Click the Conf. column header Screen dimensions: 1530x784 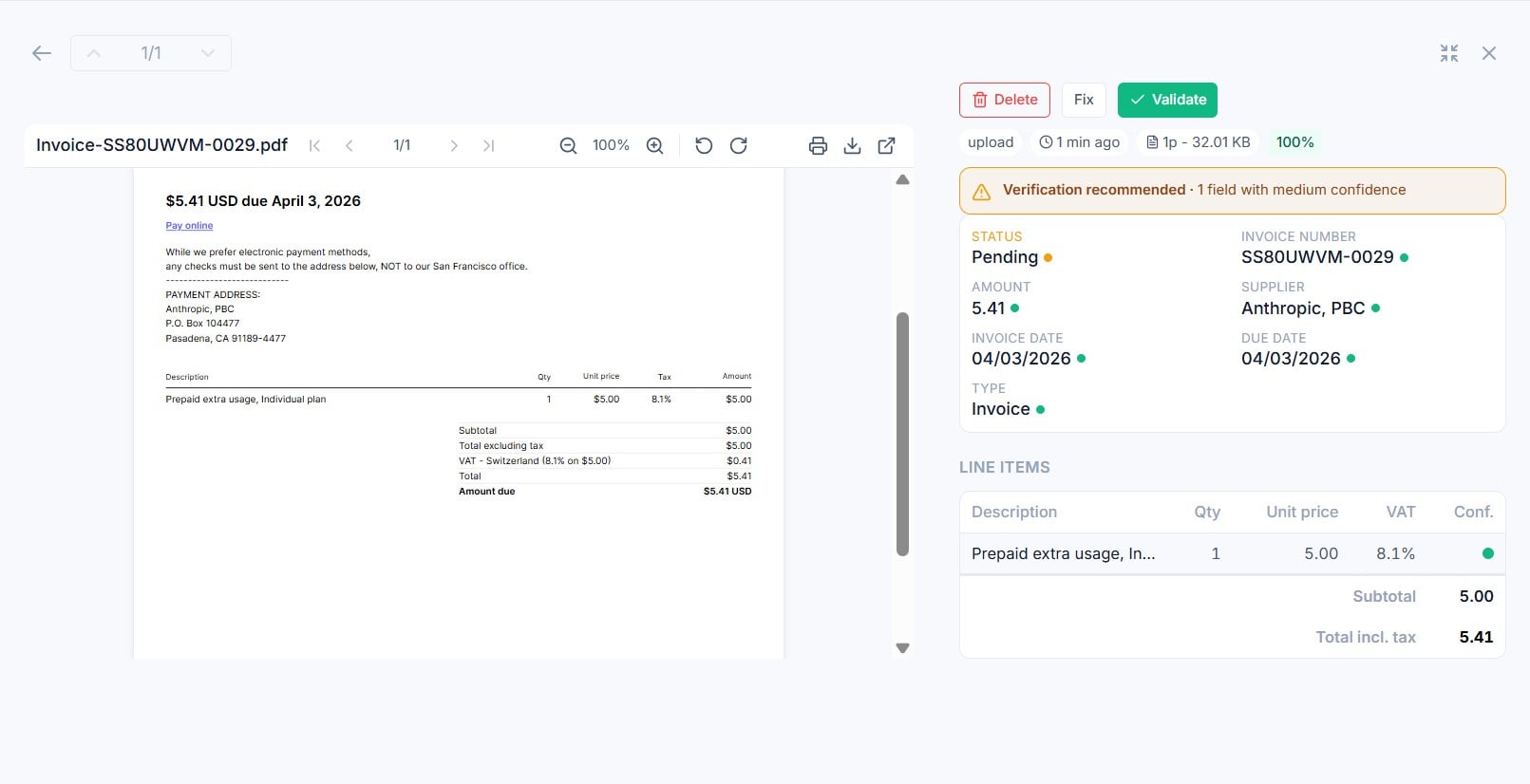tap(1473, 512)
